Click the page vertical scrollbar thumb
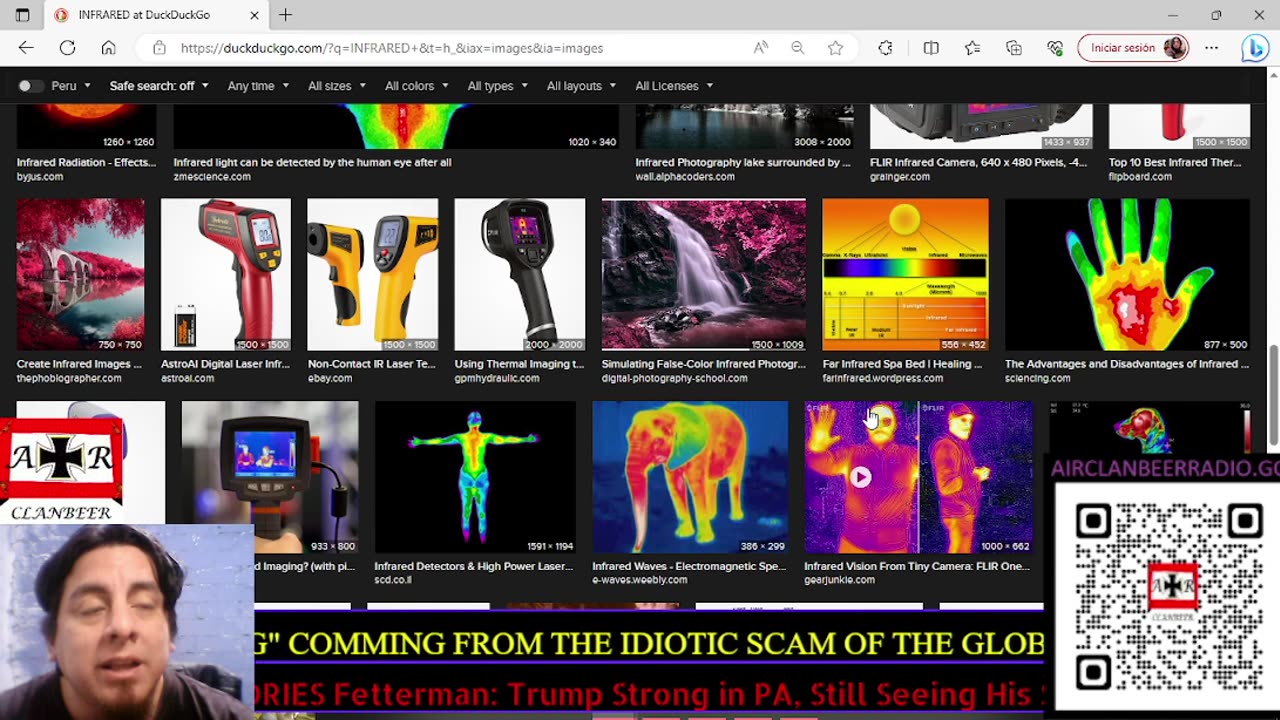Image resolution: width=1280 pixels, height=720 pixels. (x=1273, y=395)
